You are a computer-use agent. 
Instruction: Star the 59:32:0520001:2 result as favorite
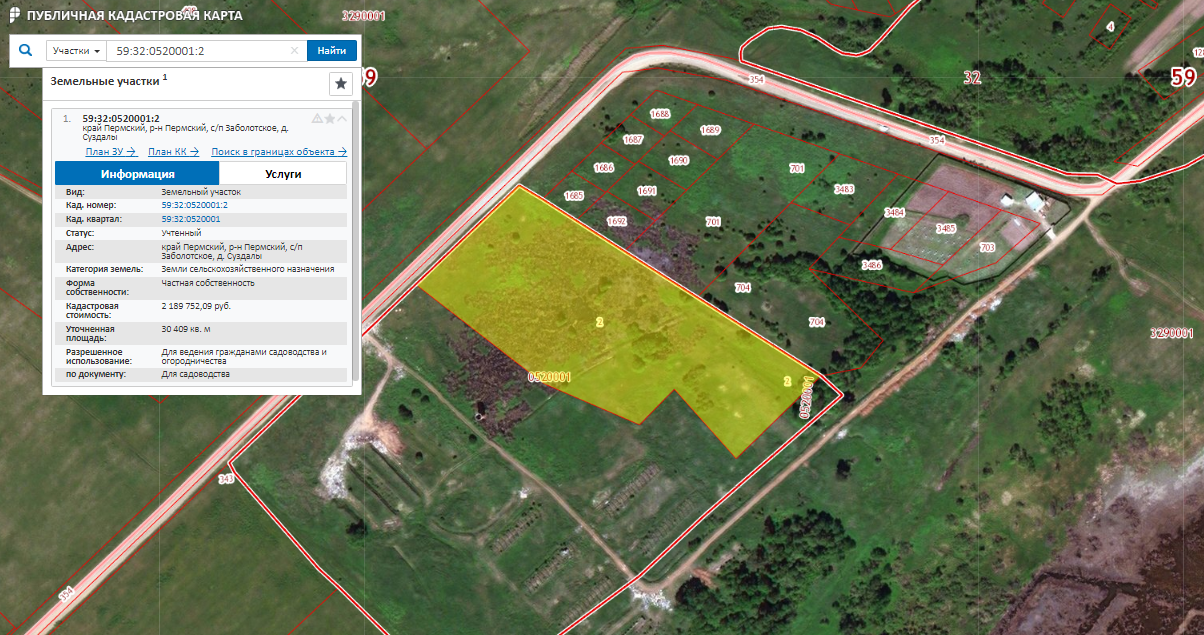pyautogui.click(x=330, y=119)
